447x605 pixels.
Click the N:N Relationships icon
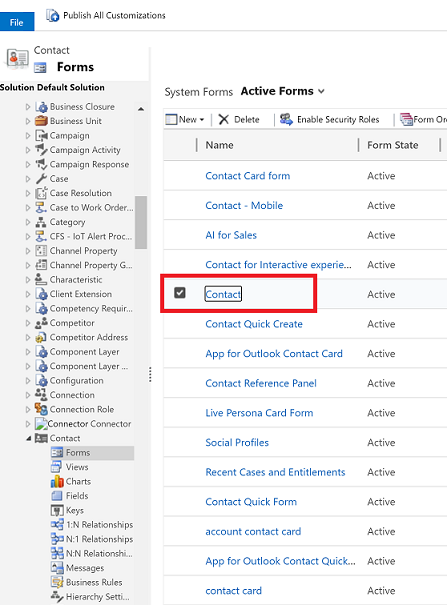point(57,553)
